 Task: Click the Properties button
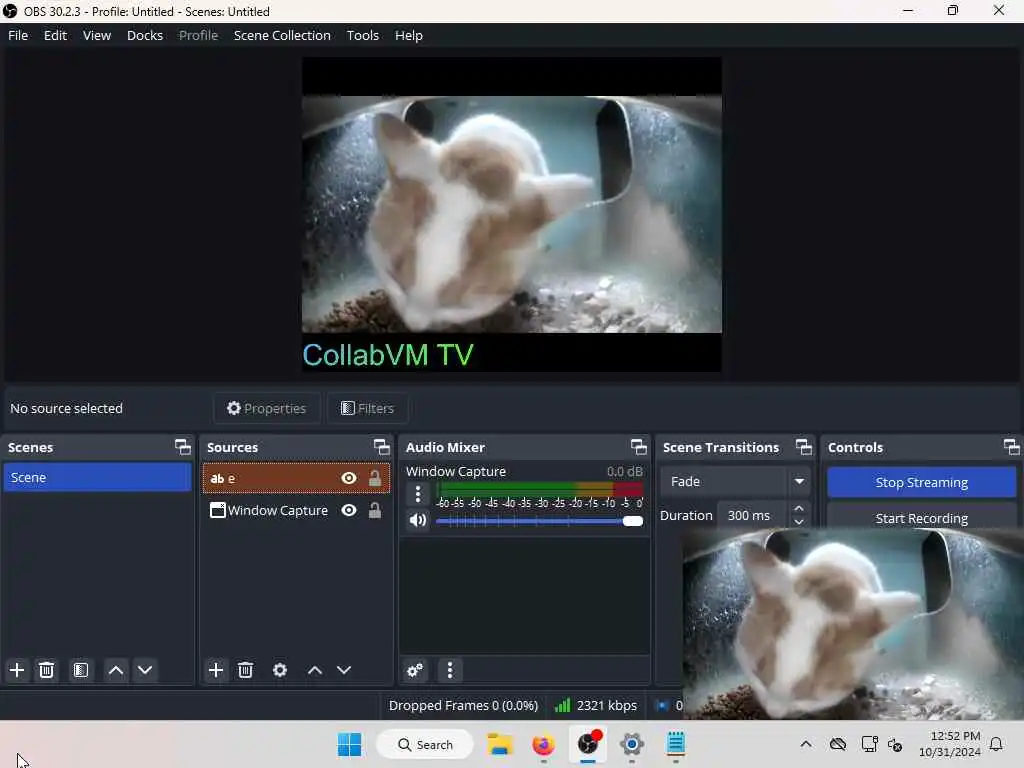[266, 408]
